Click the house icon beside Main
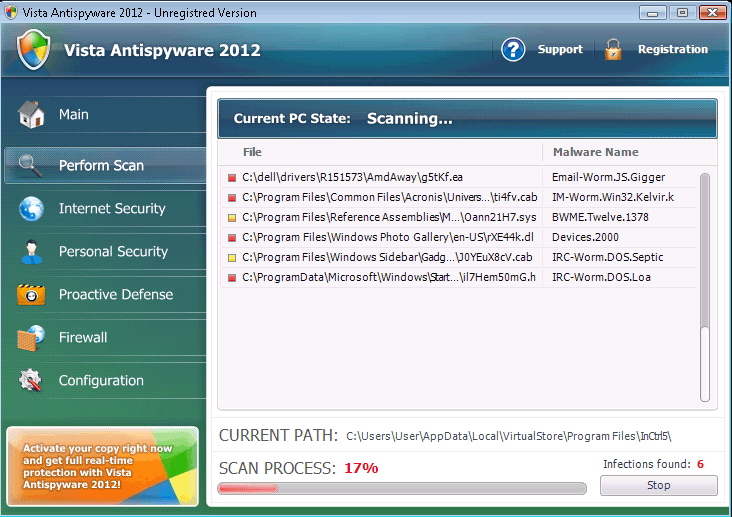732x517 pixels. [x=31, y=115]
